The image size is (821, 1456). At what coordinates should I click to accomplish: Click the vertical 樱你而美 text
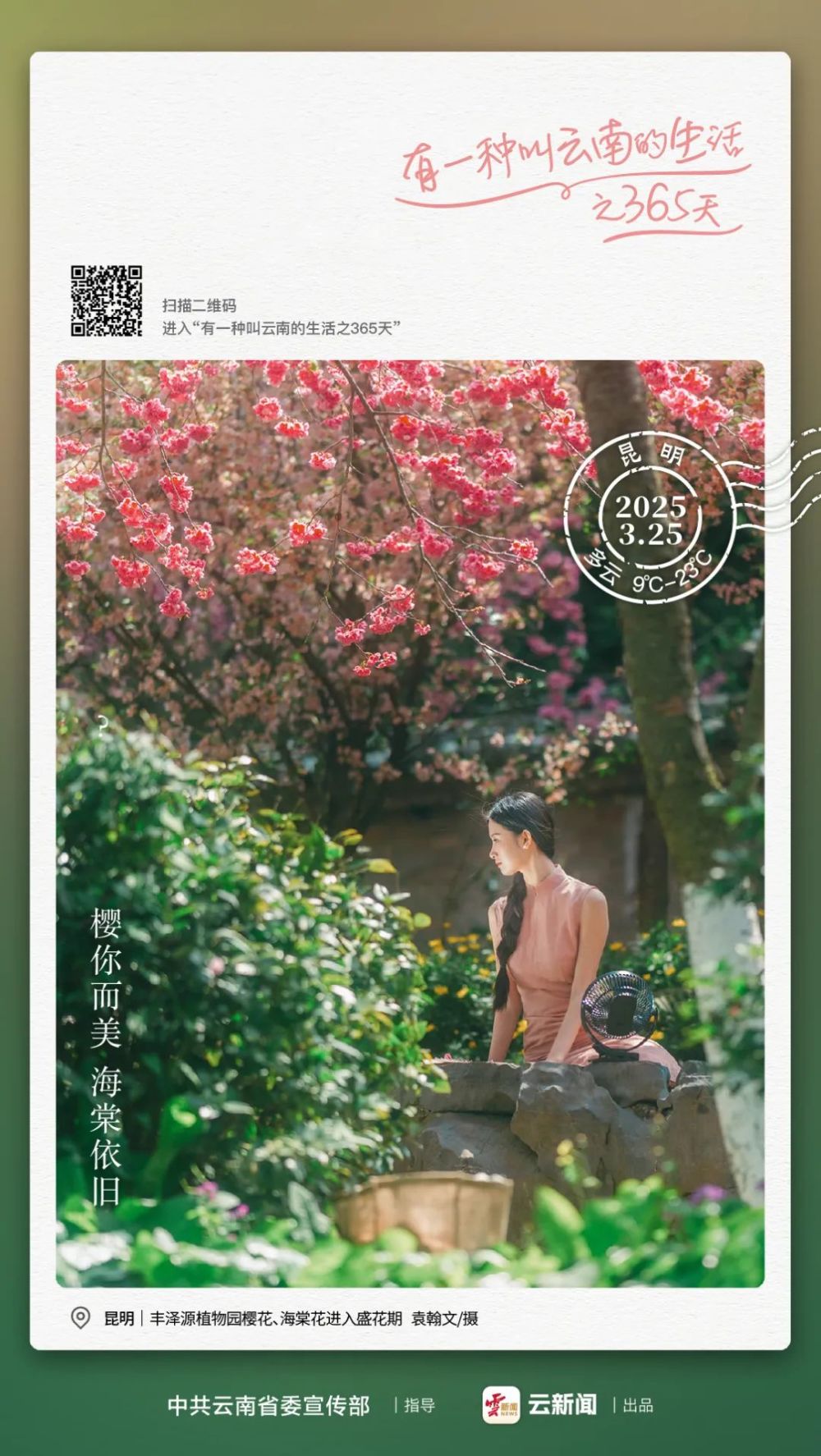[x=106, y=978]
